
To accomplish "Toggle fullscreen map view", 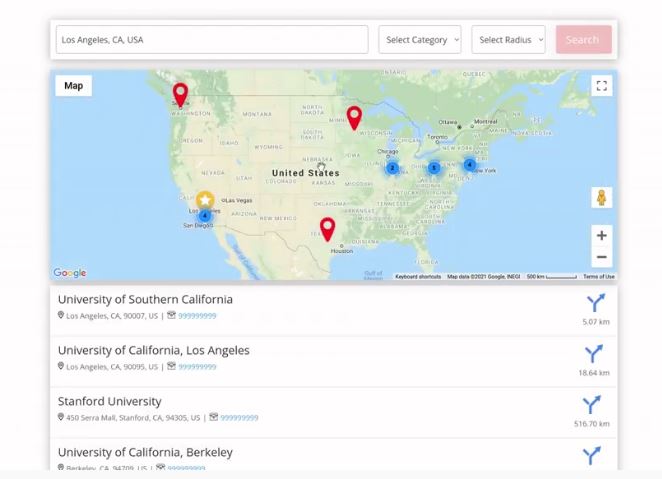I will (x=602, y=86).
